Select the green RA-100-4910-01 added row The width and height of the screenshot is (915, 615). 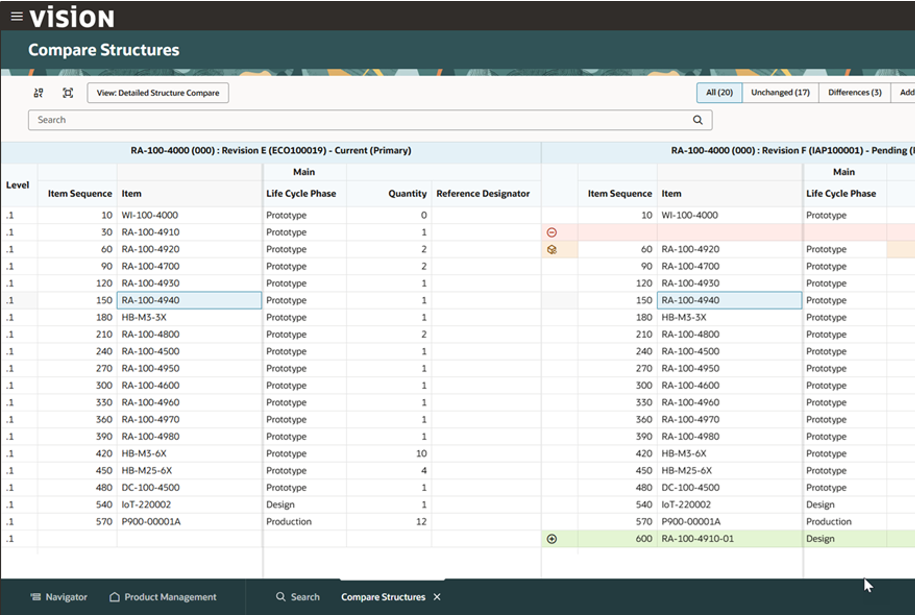[x=697, y=539]
